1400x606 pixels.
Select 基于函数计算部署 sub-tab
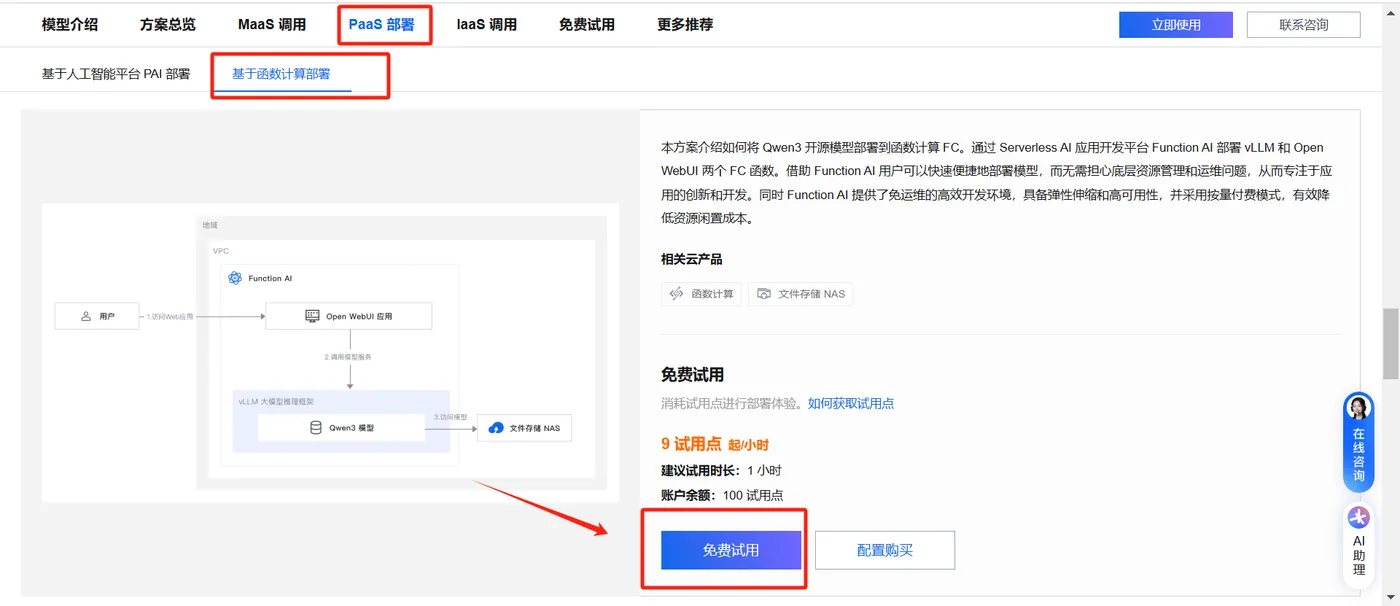click(x=281, y=74)
